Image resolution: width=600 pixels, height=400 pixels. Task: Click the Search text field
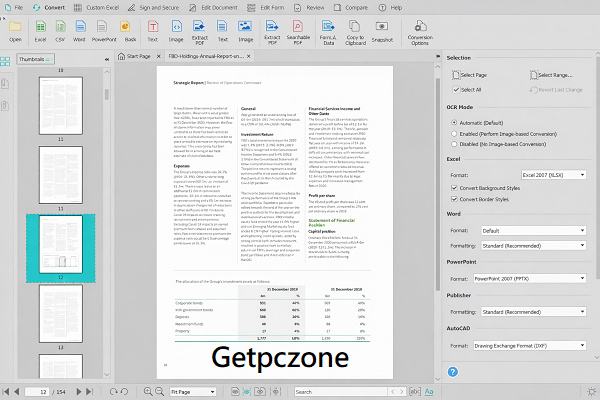[341, 392]
